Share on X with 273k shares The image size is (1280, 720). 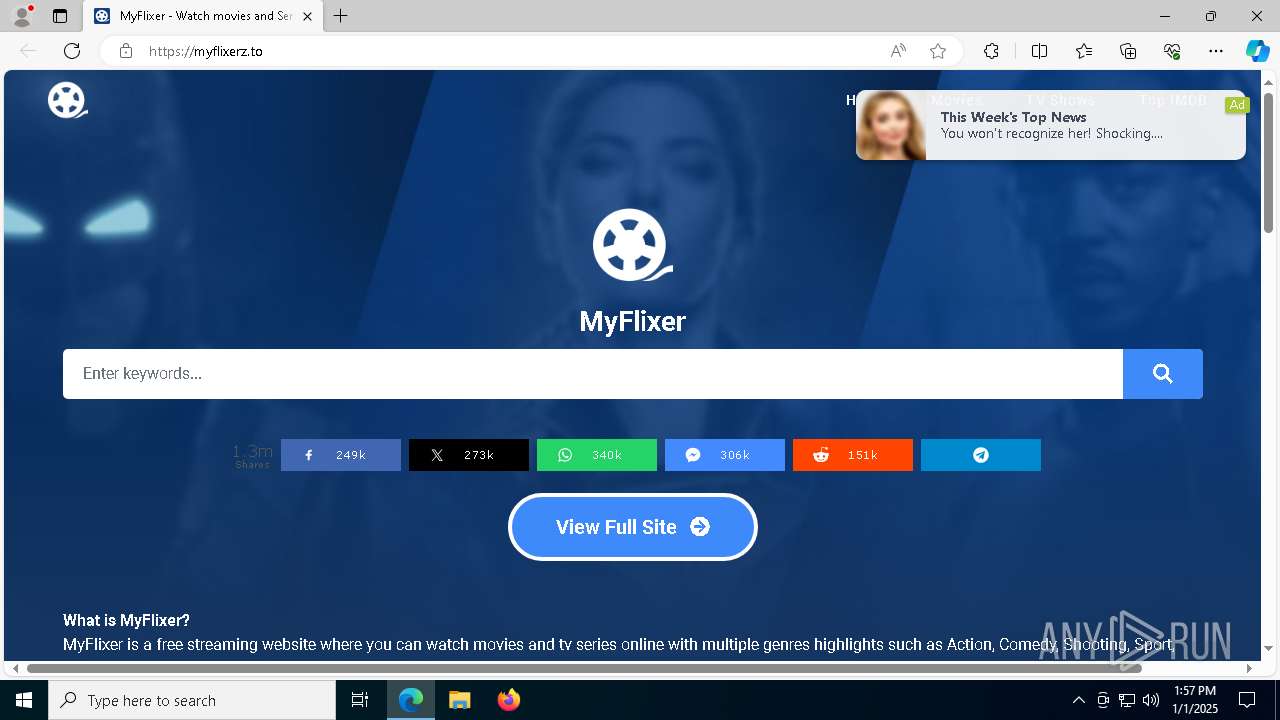[469, 455]
